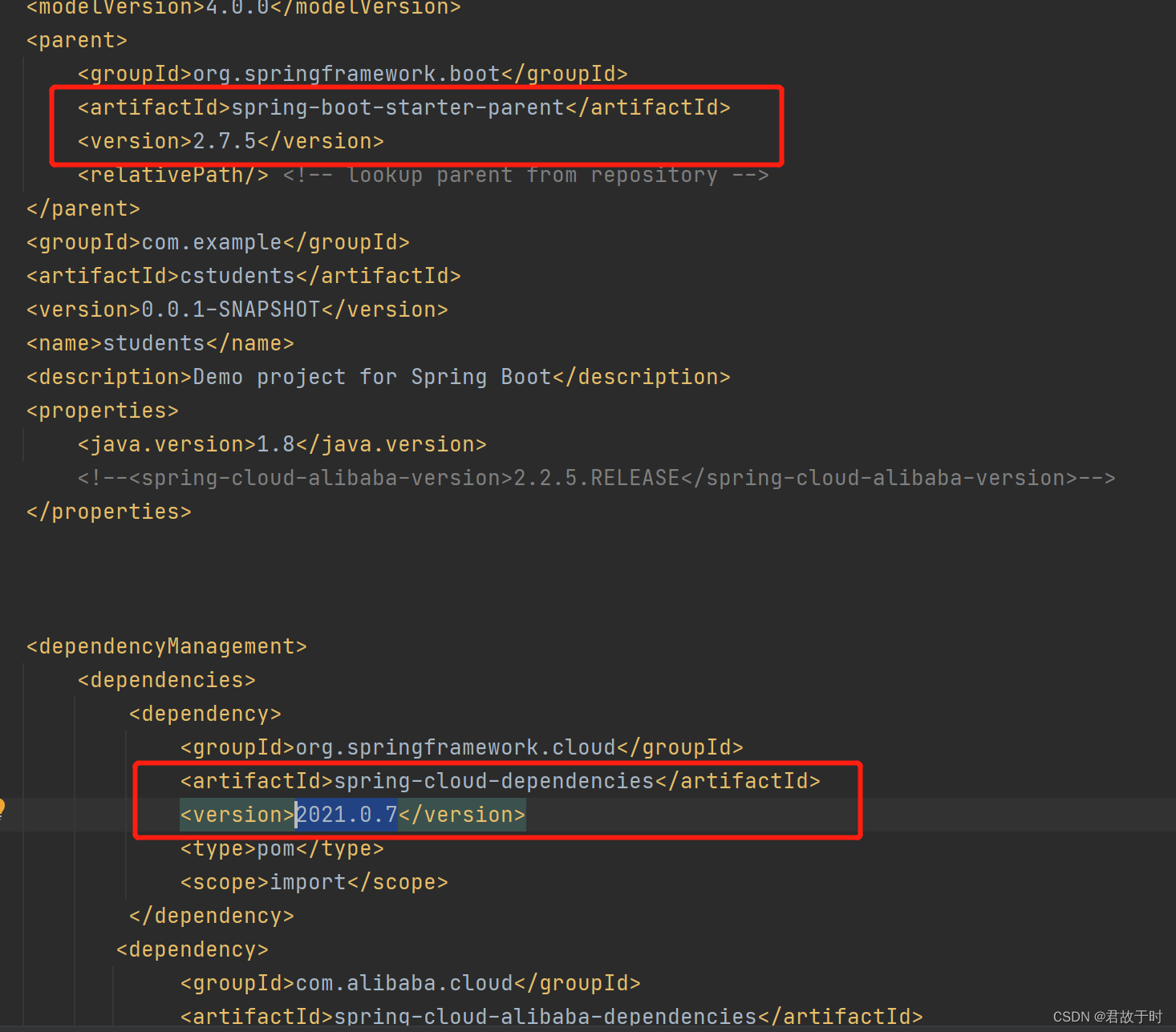Image resolution: width=1176 pixels, height=1032 pixels.
Task: Select the highlighted text 2021.0.7
Action: coord(347,814)
